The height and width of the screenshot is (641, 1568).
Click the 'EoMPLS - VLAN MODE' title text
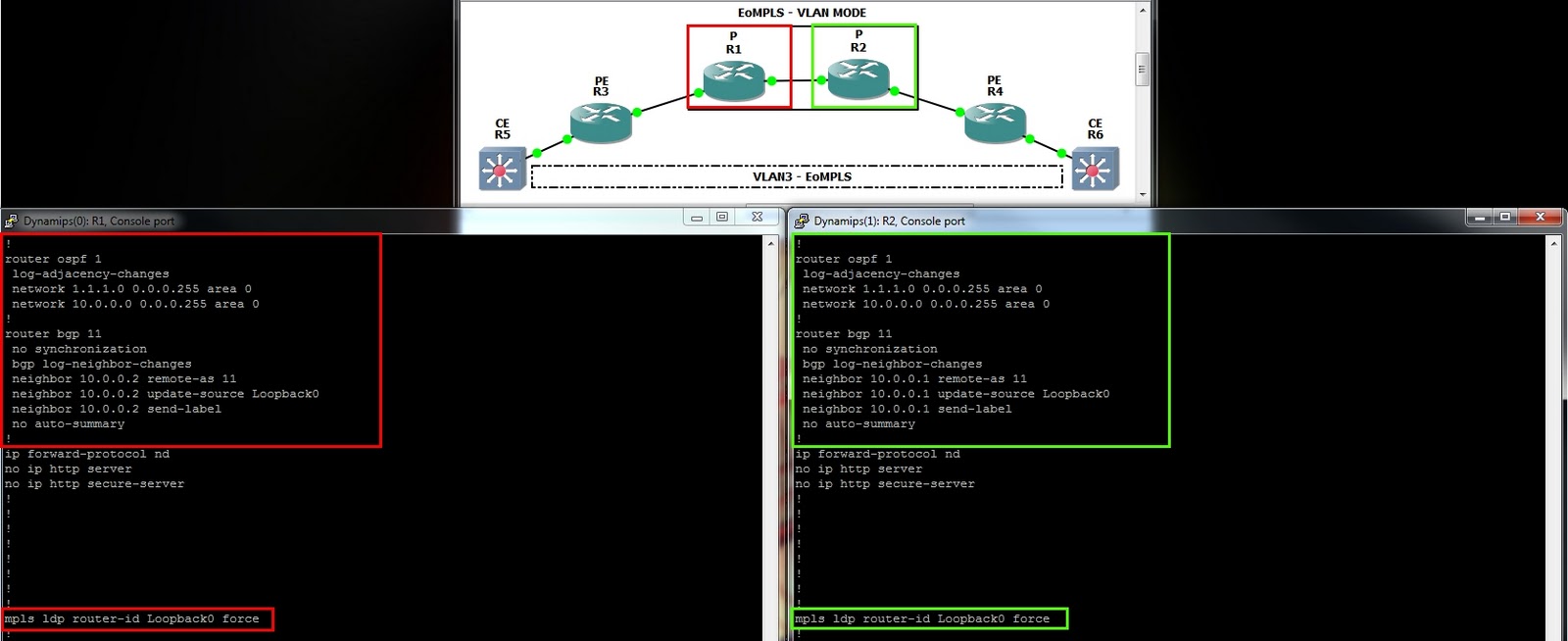pos(802,13)
